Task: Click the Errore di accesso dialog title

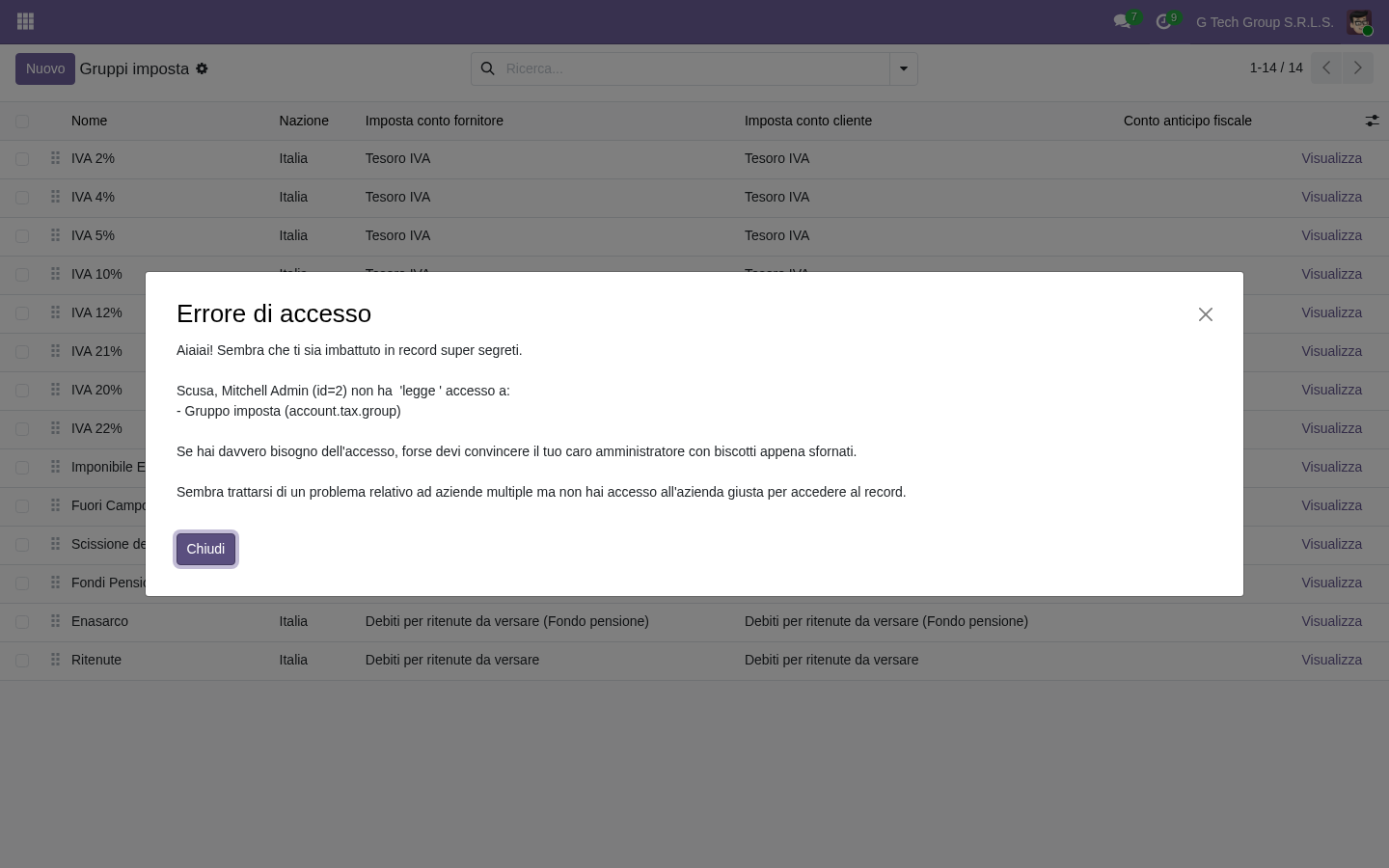Action: point(274,313)
